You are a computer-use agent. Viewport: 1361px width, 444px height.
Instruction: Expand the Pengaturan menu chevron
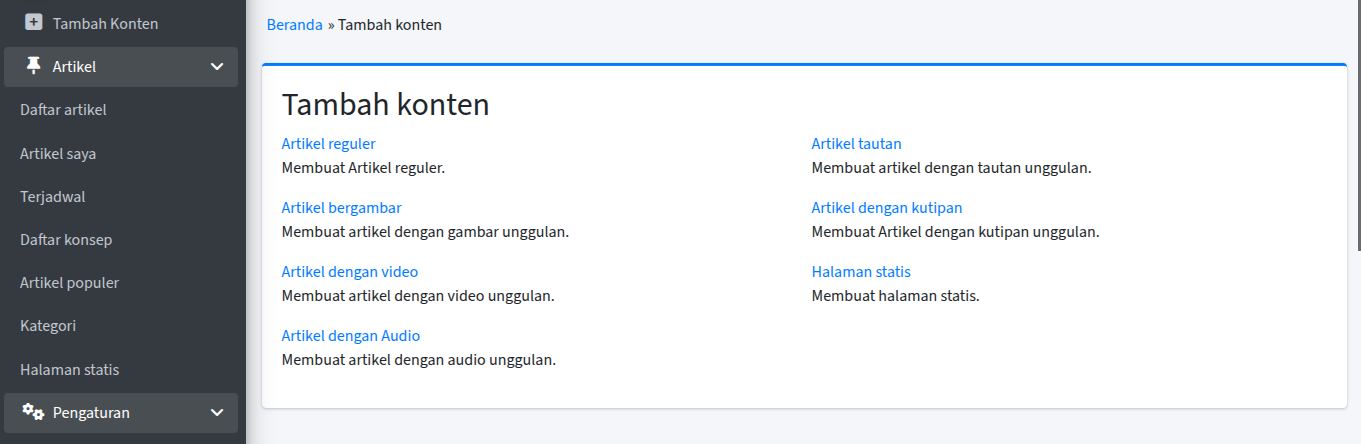coord(217,412)
